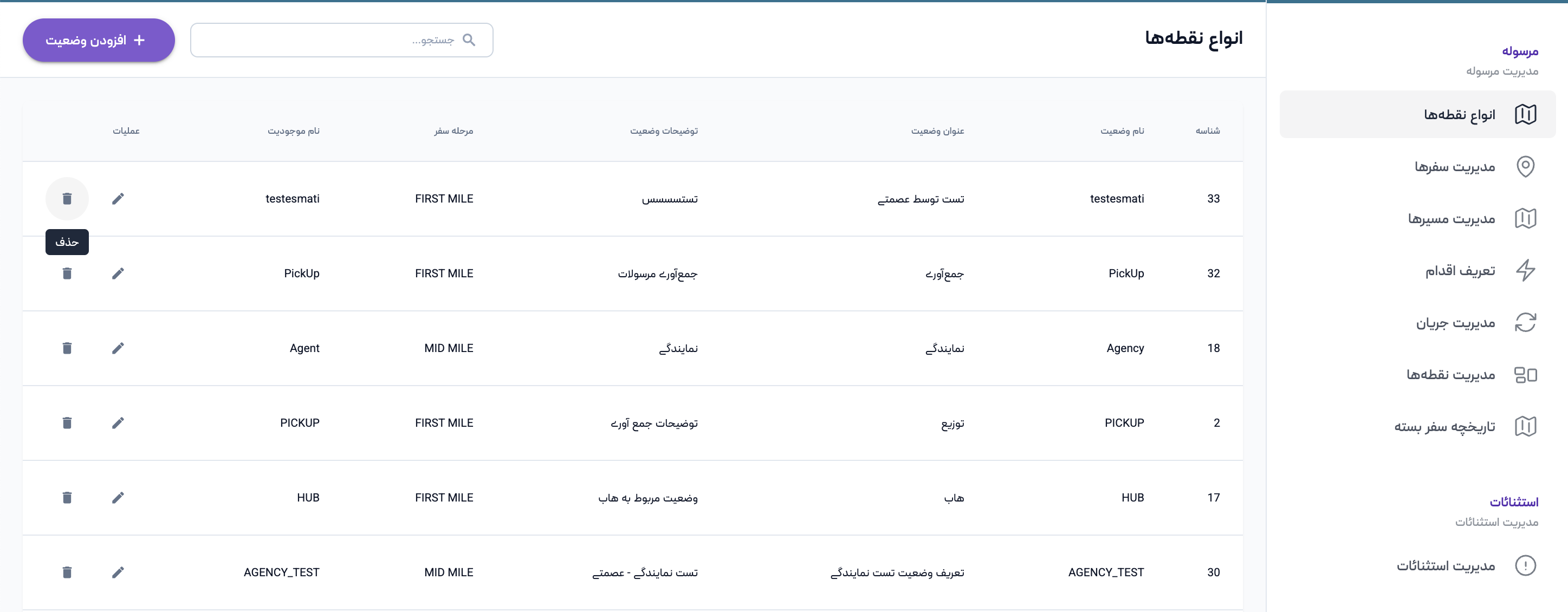Select انواع نقطه‌ها active sidebar item
Image resolution: width=1568 pixels, height=612 pixels.
(x=1459, y=114)
